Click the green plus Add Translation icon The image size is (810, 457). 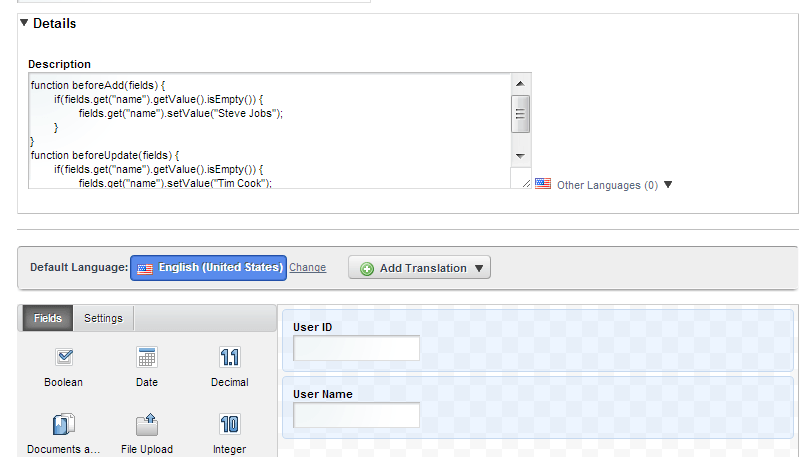click(367, 268)
